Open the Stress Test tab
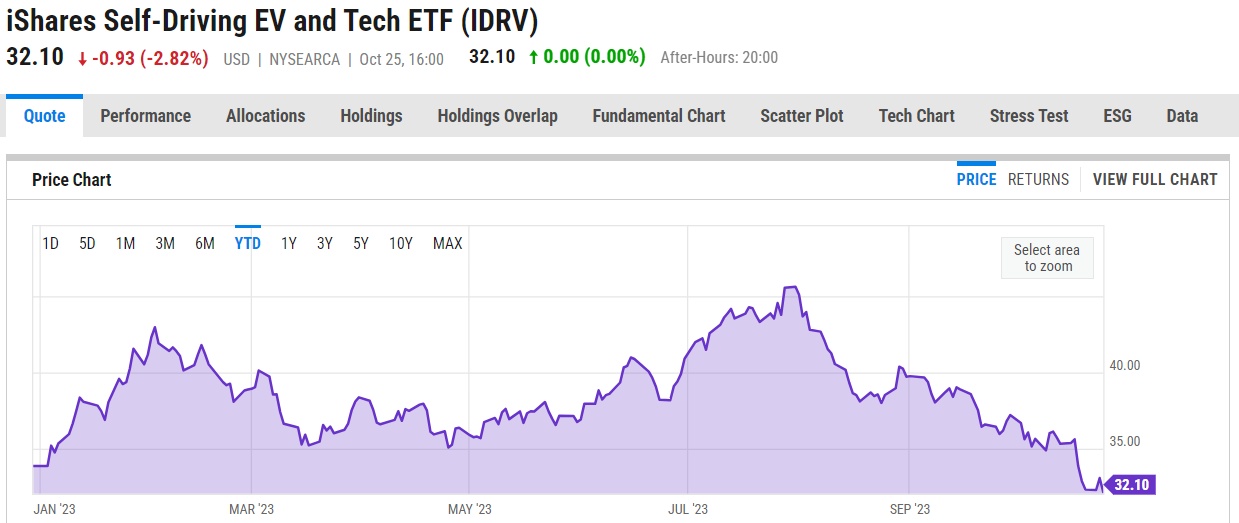 click(x=1029, y=116)
